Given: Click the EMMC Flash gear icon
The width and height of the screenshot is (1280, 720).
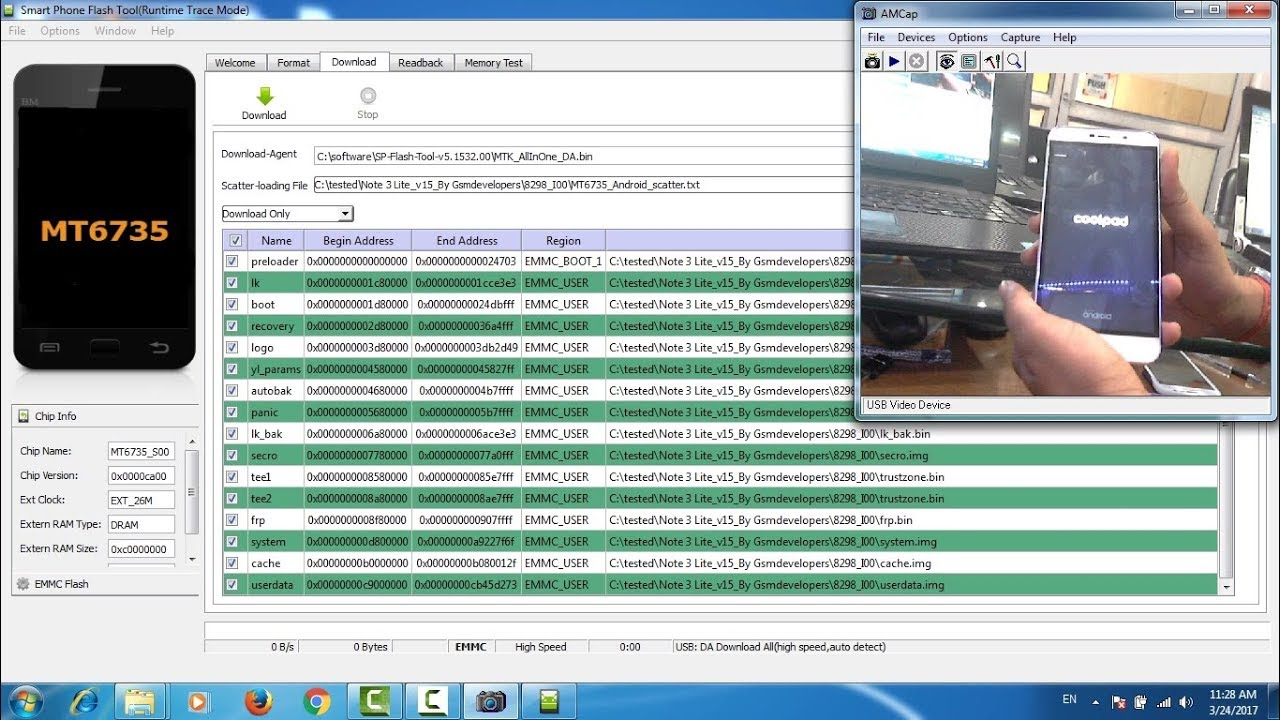Looking at the screenshot, I should tap(23, 584).
